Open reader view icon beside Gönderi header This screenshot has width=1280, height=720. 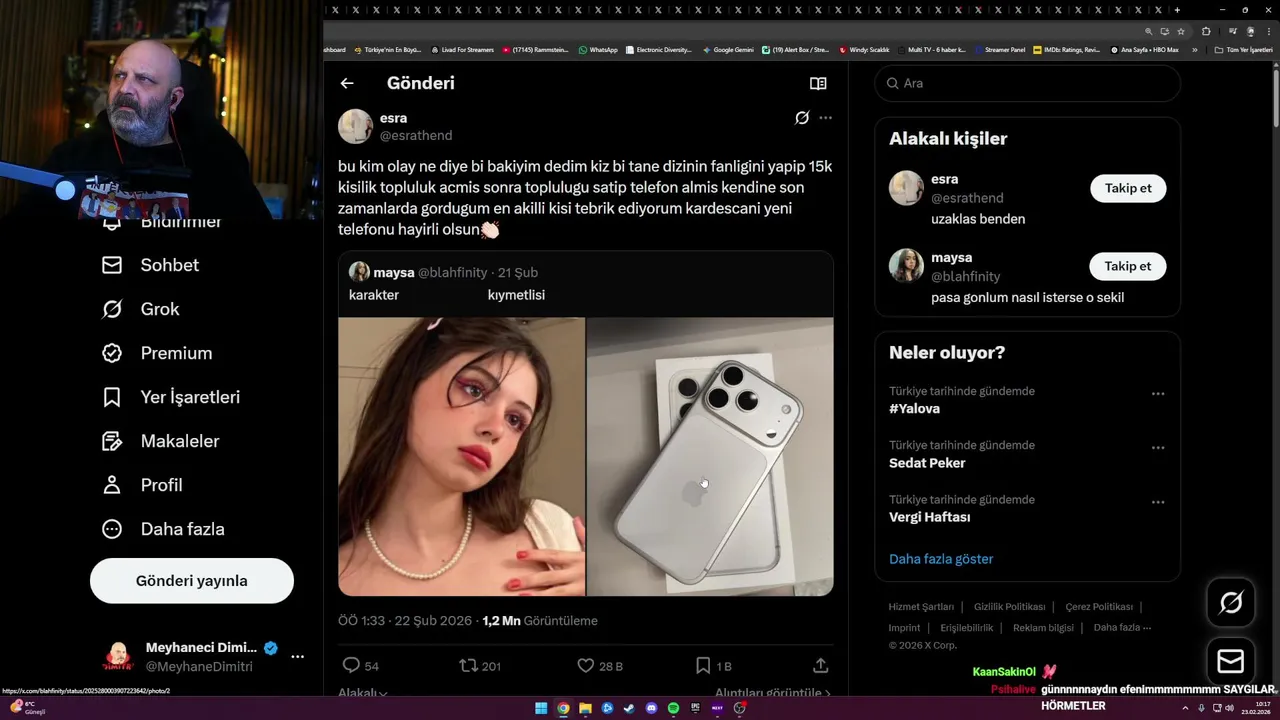coord(818,83)
